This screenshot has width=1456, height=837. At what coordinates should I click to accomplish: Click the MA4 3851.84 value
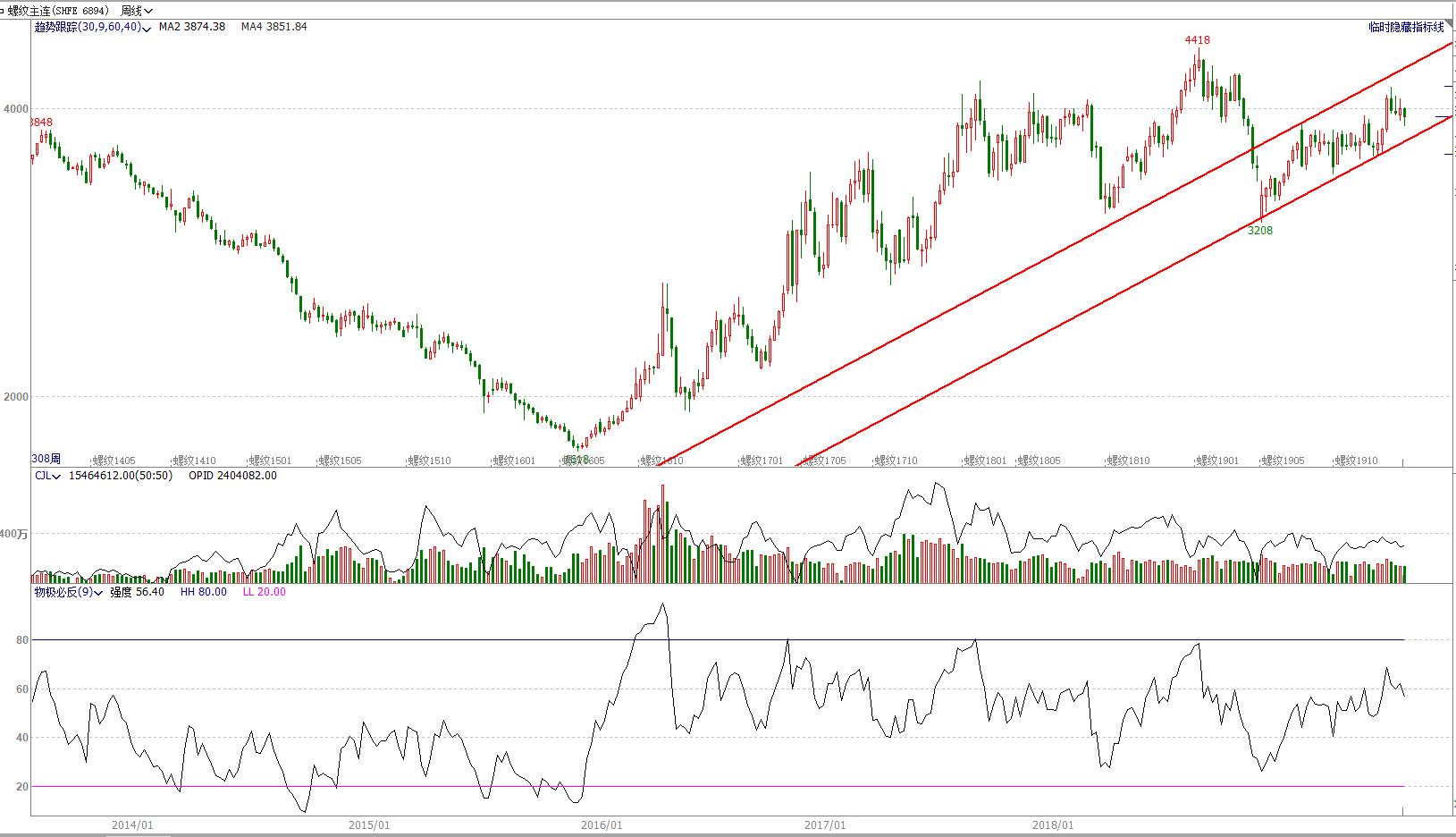coord(274,27)
